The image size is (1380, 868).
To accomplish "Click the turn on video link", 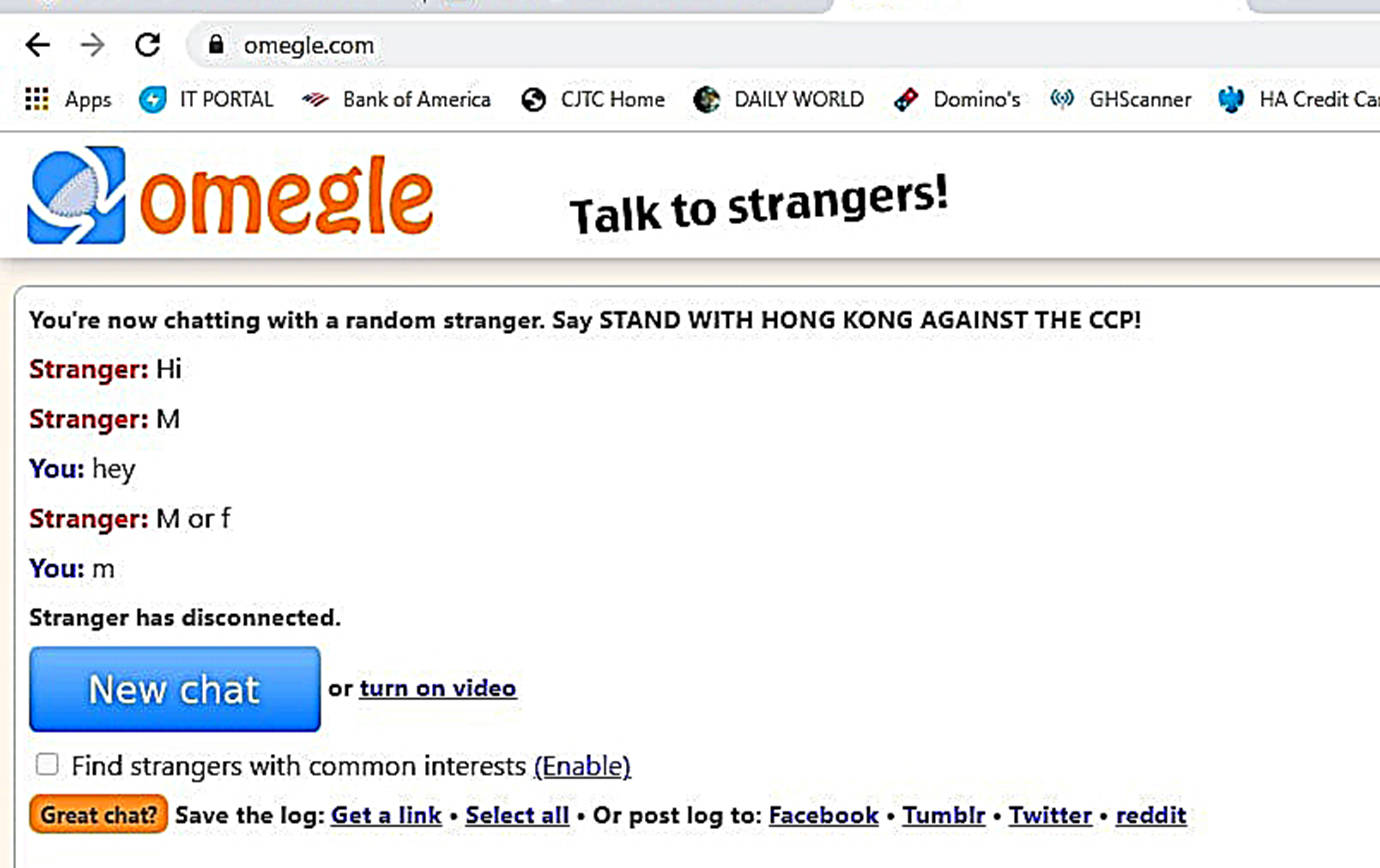I will [438, 688].
